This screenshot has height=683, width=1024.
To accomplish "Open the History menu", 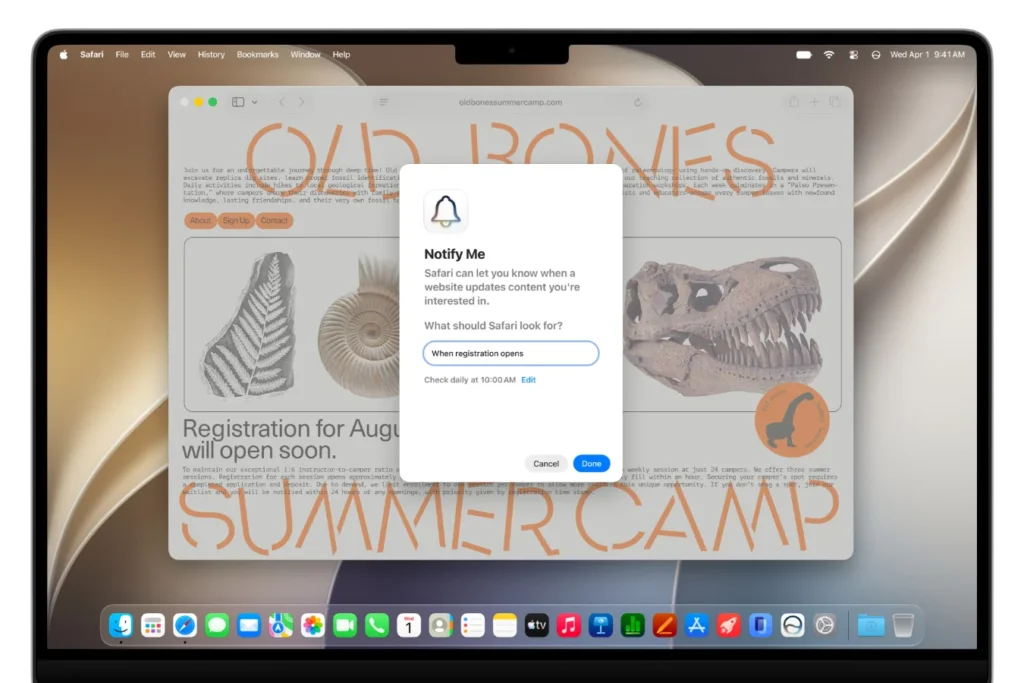I will click(x=211, y=55).
